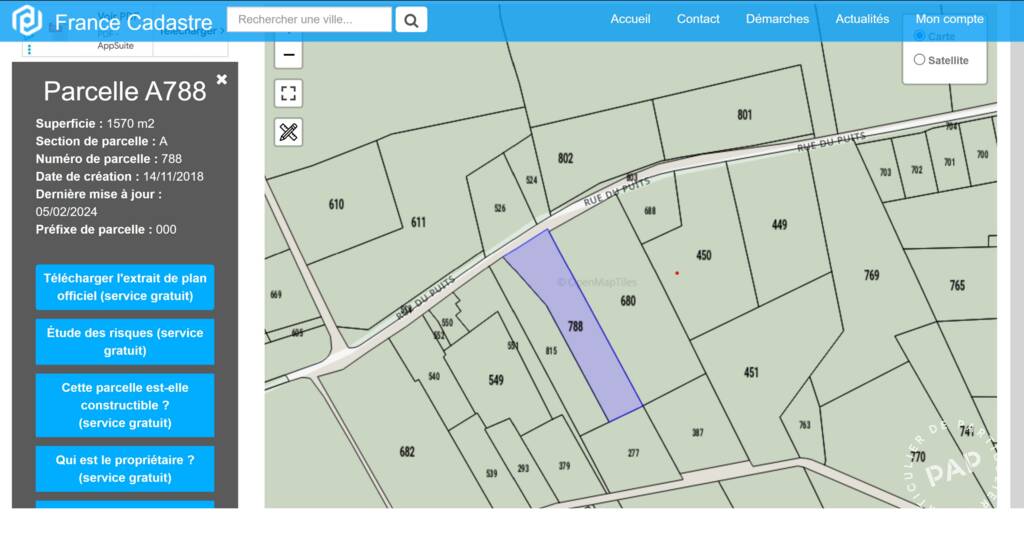Open the Étude des risques service
This screenshot has width=1024, height=540.
click(125, 341)
